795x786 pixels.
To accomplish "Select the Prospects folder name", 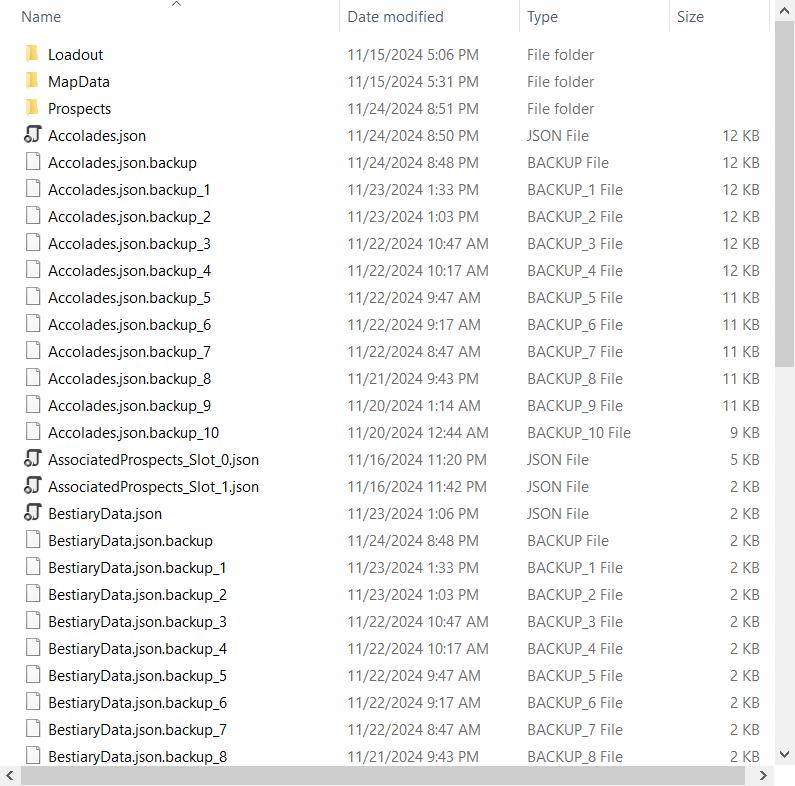I will pyautogui.click(x=79, y=108).
